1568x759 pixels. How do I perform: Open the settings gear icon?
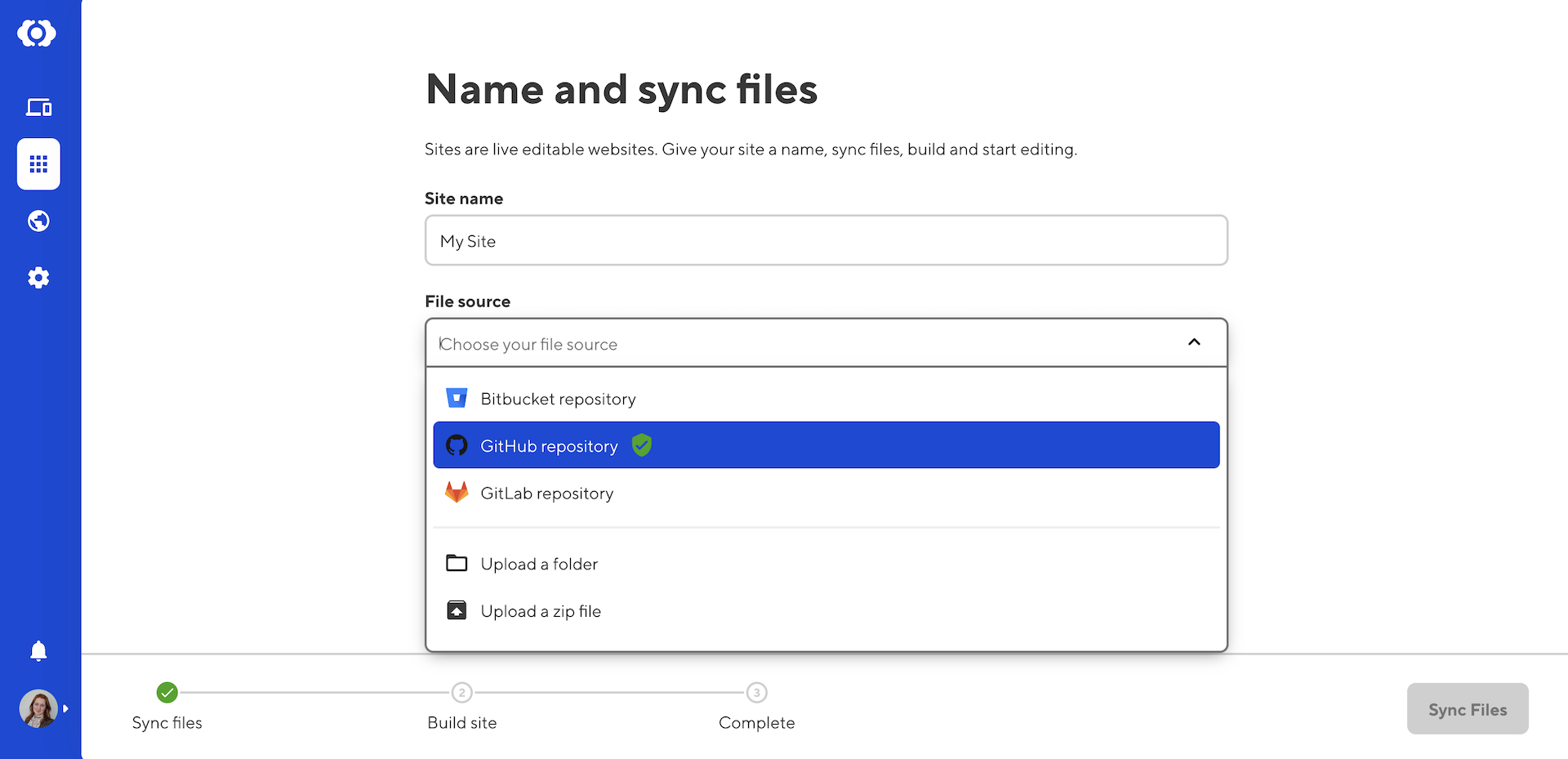tap(38, 278)
